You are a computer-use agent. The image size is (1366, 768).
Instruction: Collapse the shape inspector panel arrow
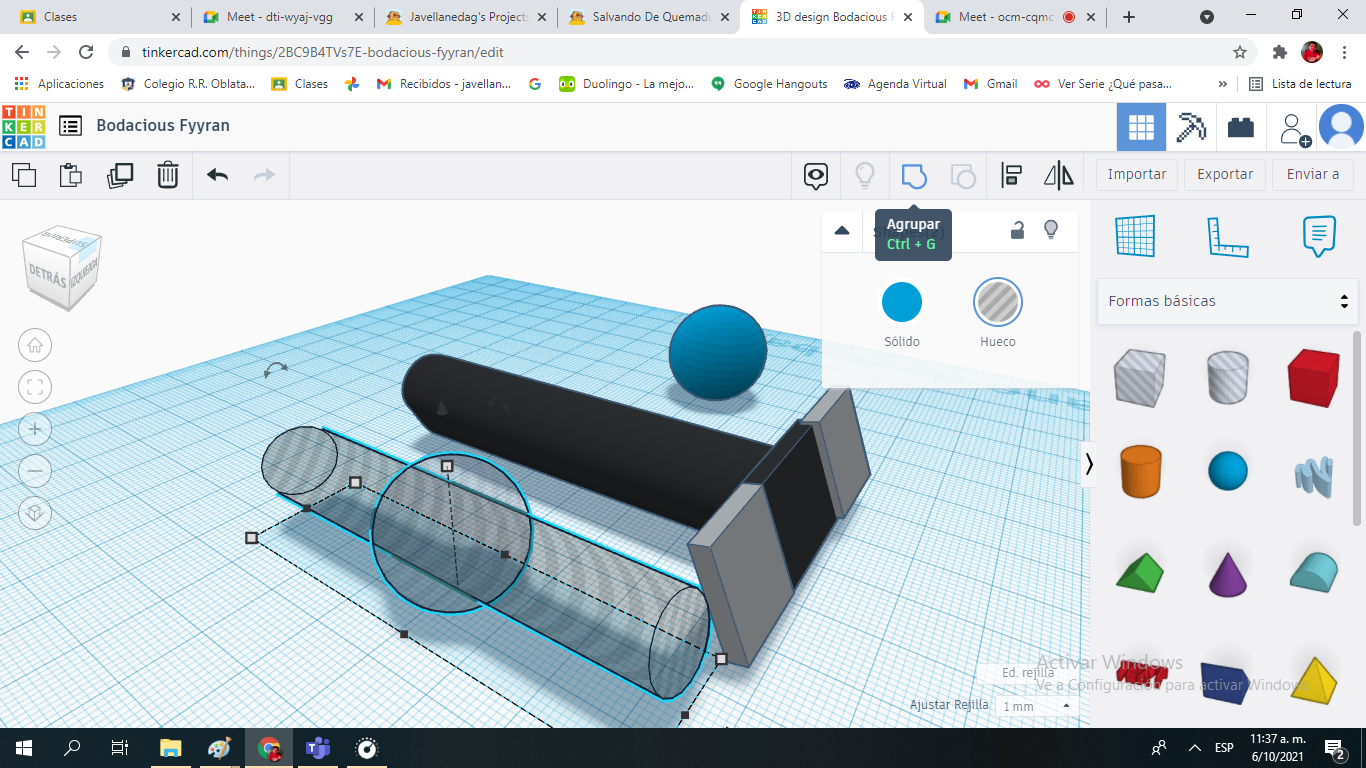click(x=842, y=230)
